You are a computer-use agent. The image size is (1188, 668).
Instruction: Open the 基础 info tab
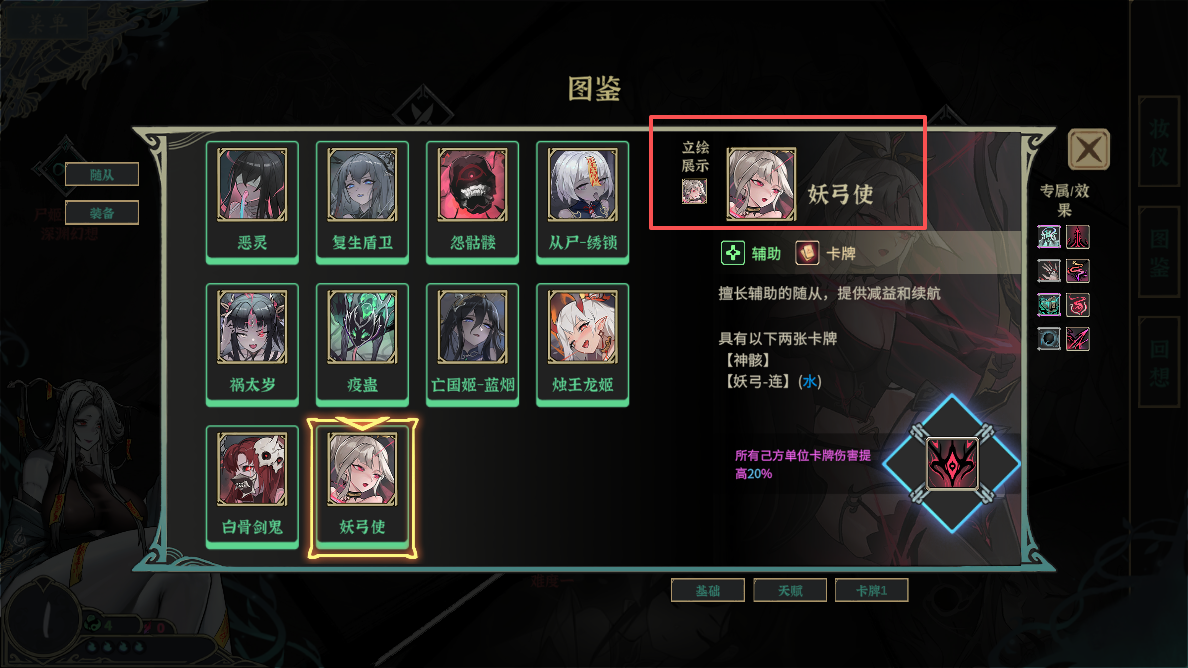click(708, 590)
